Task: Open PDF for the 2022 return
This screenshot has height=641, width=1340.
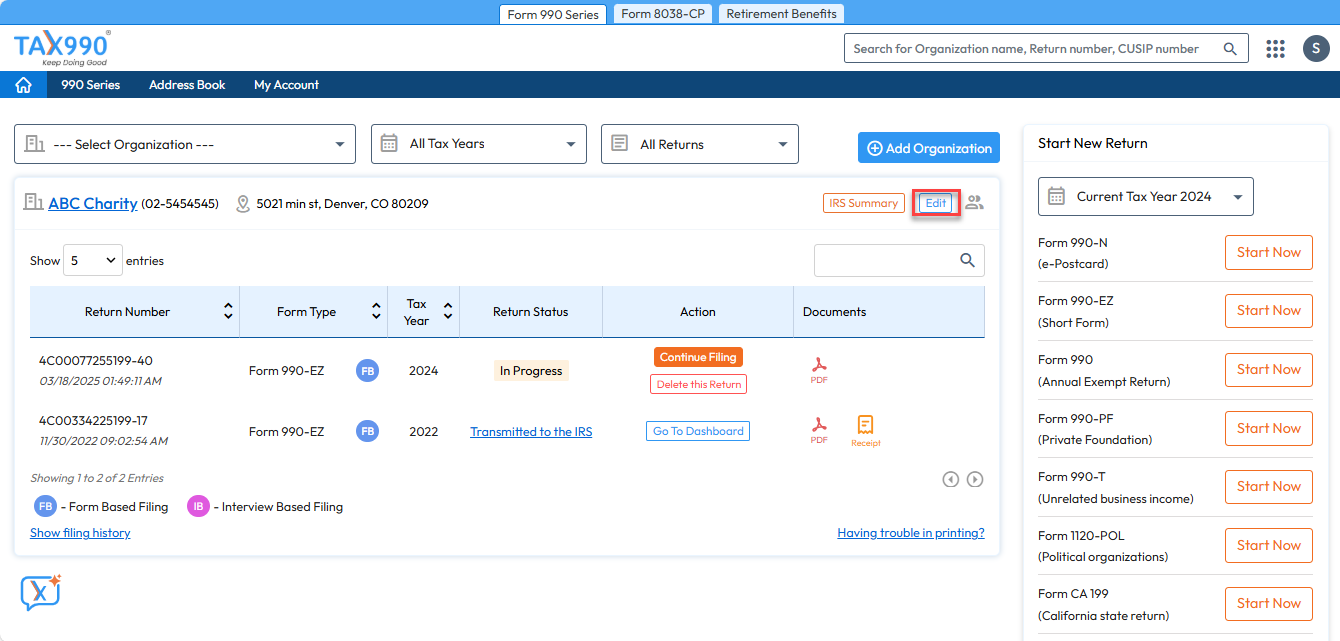Action: (x=819, y=431)
